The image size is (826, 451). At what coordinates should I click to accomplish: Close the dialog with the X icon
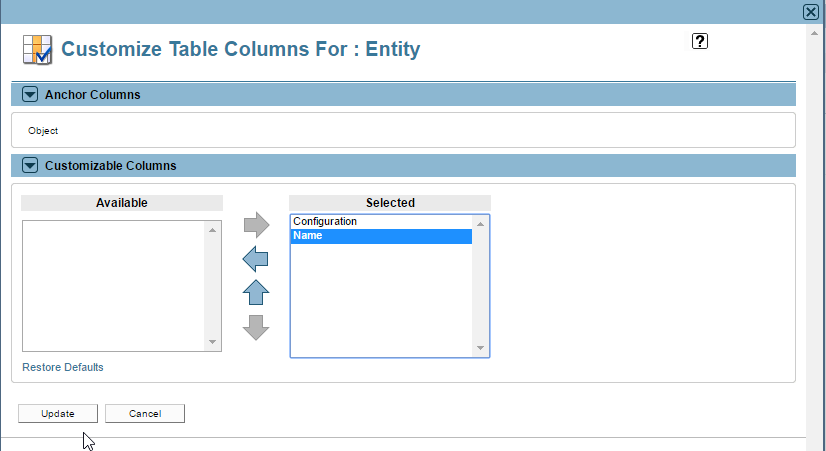[x=811, y=12]
